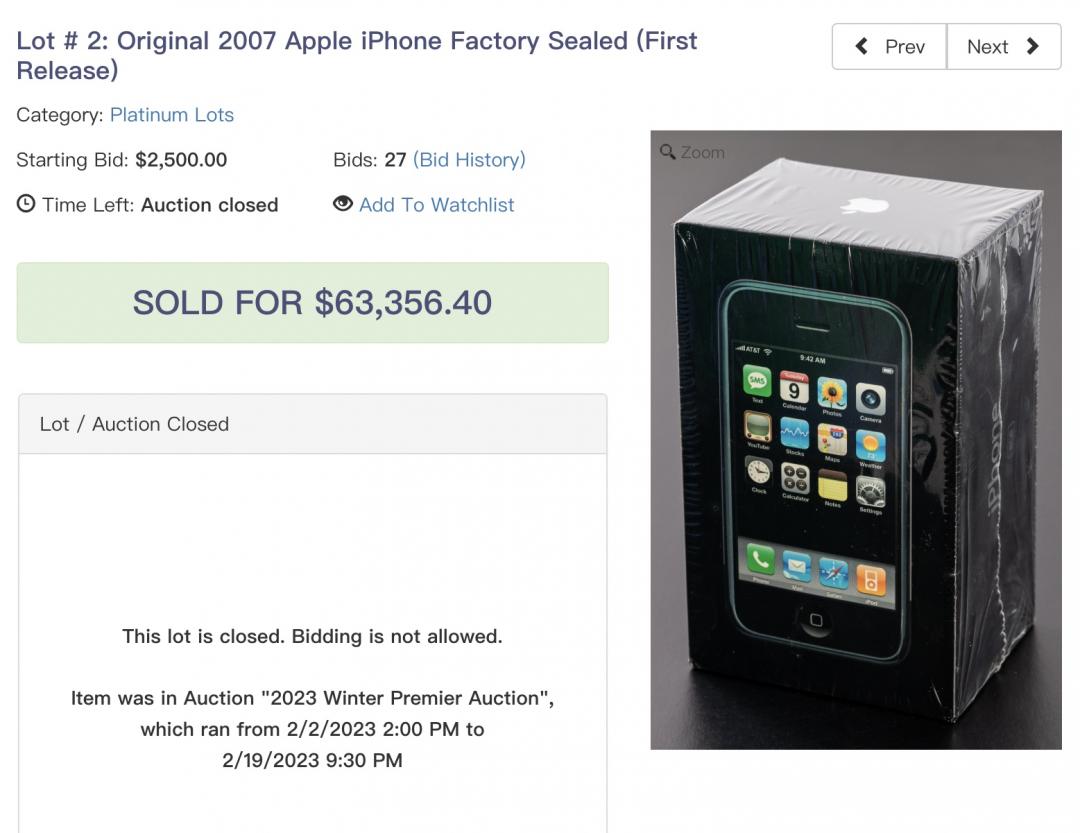Click the home button on the pictured iPhone
Image resolution: width=1080 pixels, height=833 pixels.
click(815, 621)
